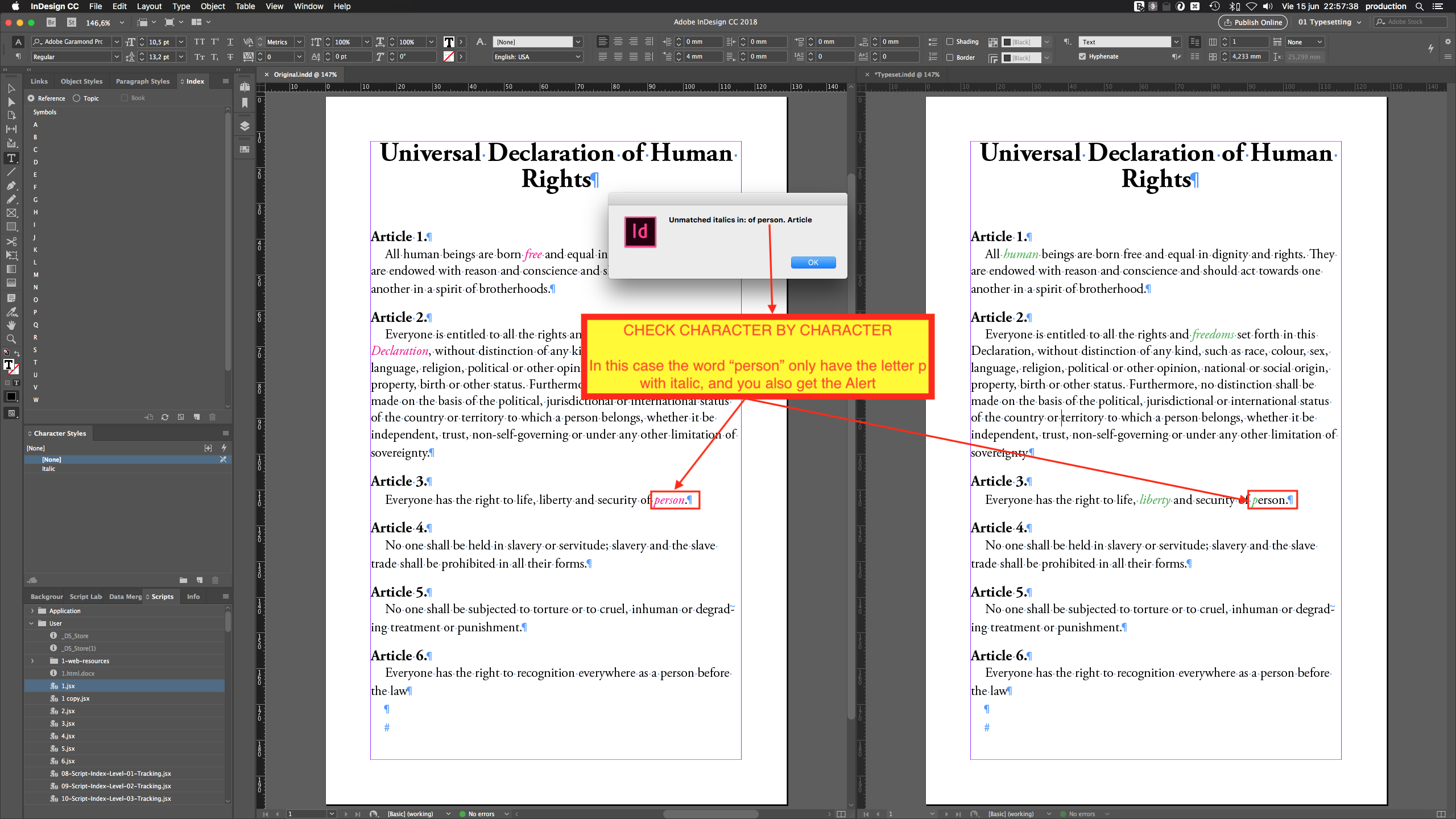This screenshot has height=819, width=1456.
Task: Select the Type tool
Action: 11,158
